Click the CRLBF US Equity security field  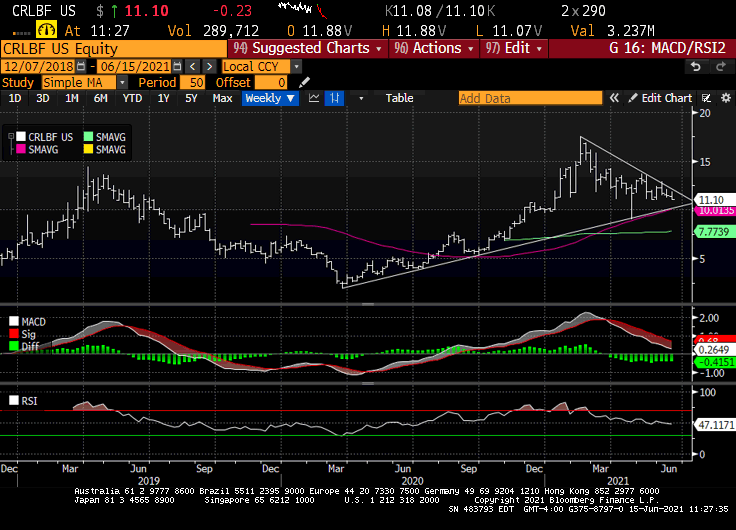(x=114, y=49)
